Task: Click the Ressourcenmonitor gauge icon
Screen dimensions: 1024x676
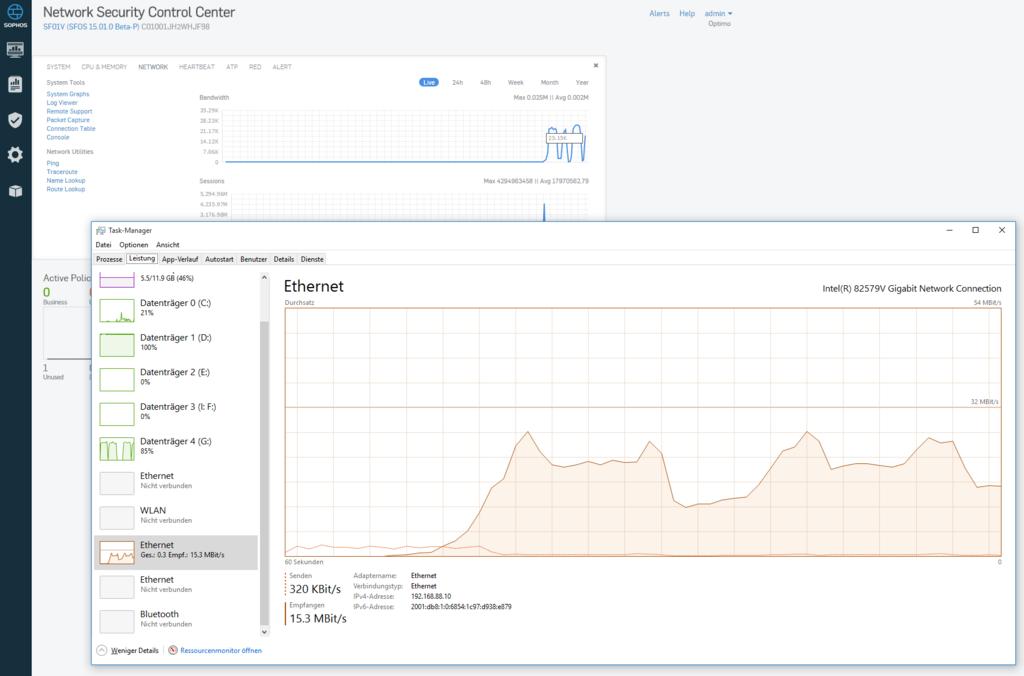Action: [x=173, y=651]
